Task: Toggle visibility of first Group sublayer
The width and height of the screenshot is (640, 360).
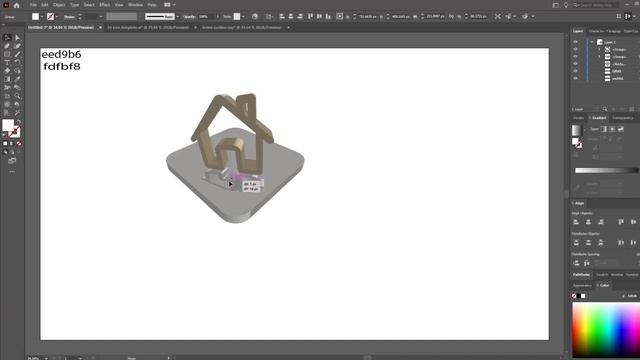Action: point(576,49)
